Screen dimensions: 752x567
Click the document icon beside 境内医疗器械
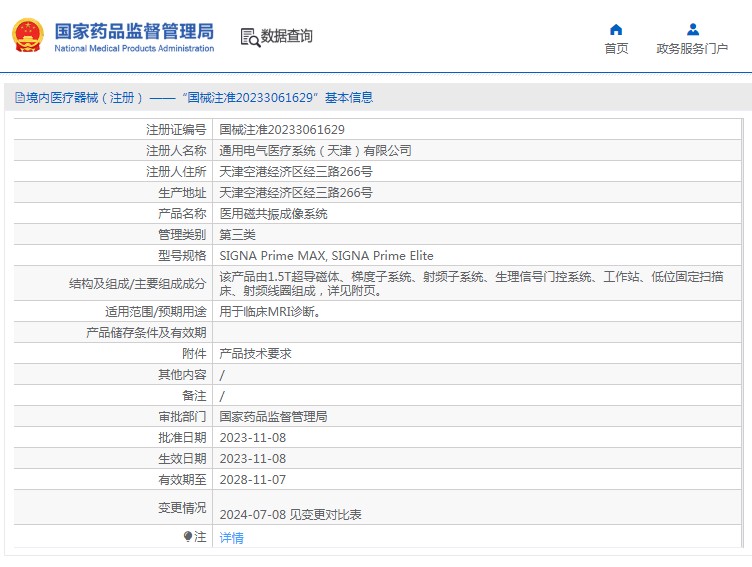click(x=20, y=98)
